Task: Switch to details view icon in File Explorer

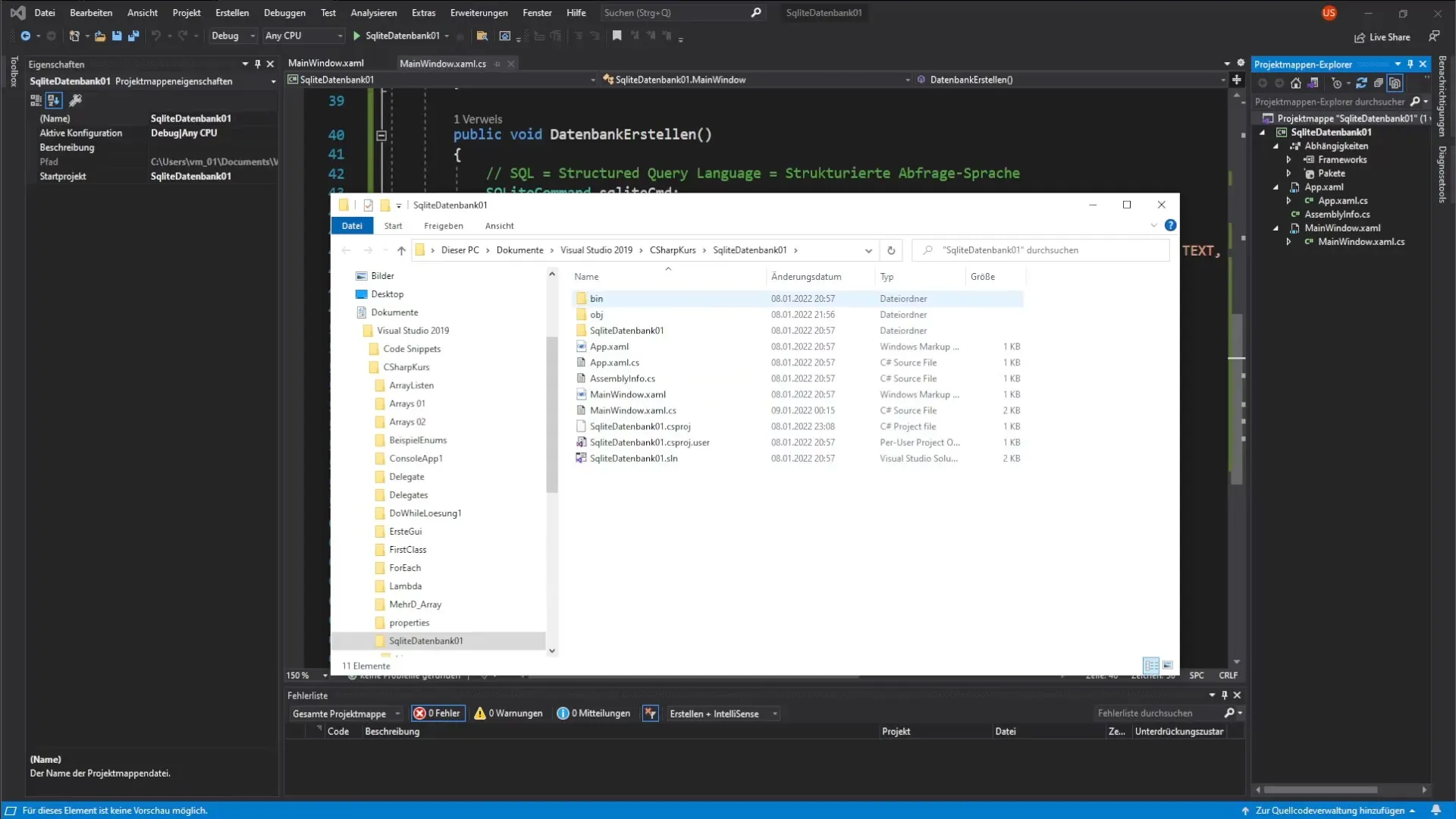Action: pos(1151,666)
